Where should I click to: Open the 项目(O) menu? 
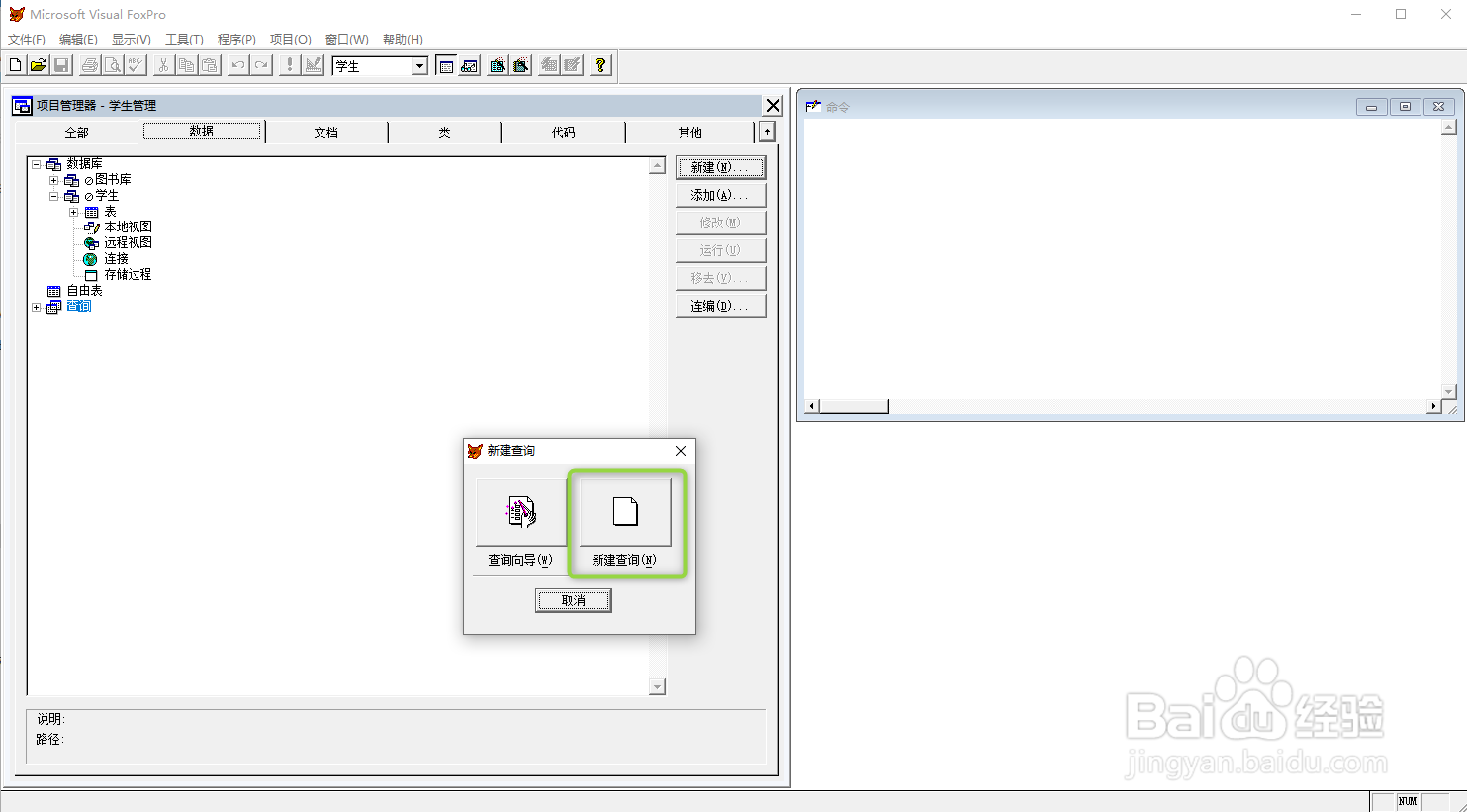(x=291, y=40)
